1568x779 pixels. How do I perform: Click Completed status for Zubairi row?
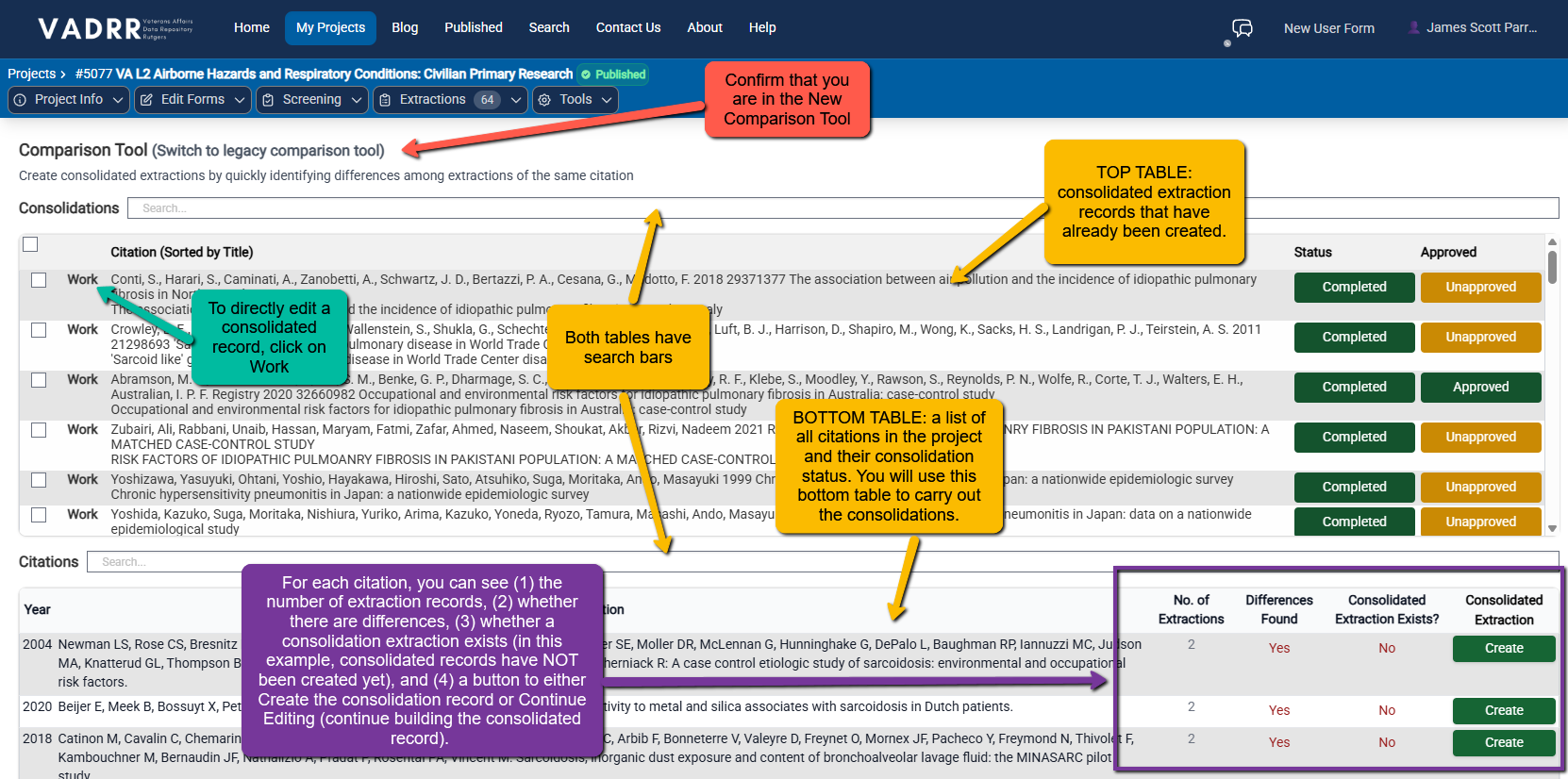1354,438
